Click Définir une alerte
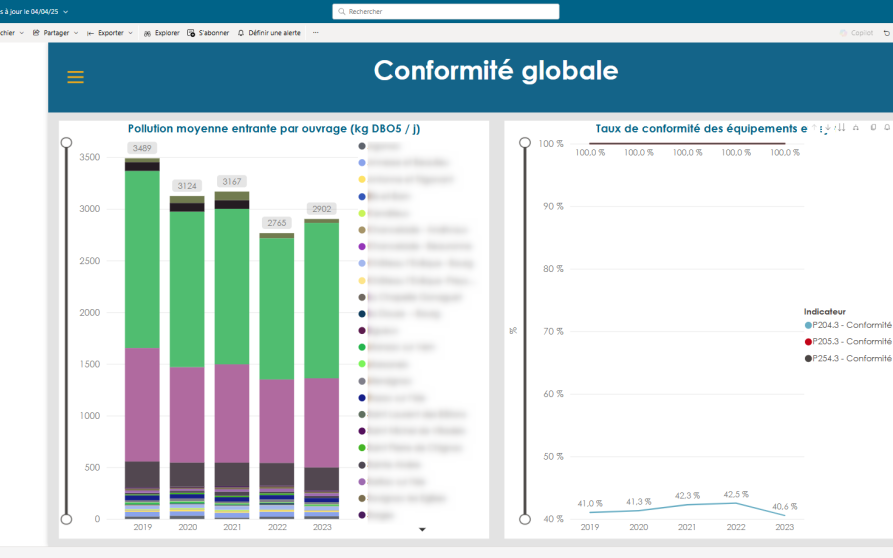The image size is (893, 558). (269, 33)
